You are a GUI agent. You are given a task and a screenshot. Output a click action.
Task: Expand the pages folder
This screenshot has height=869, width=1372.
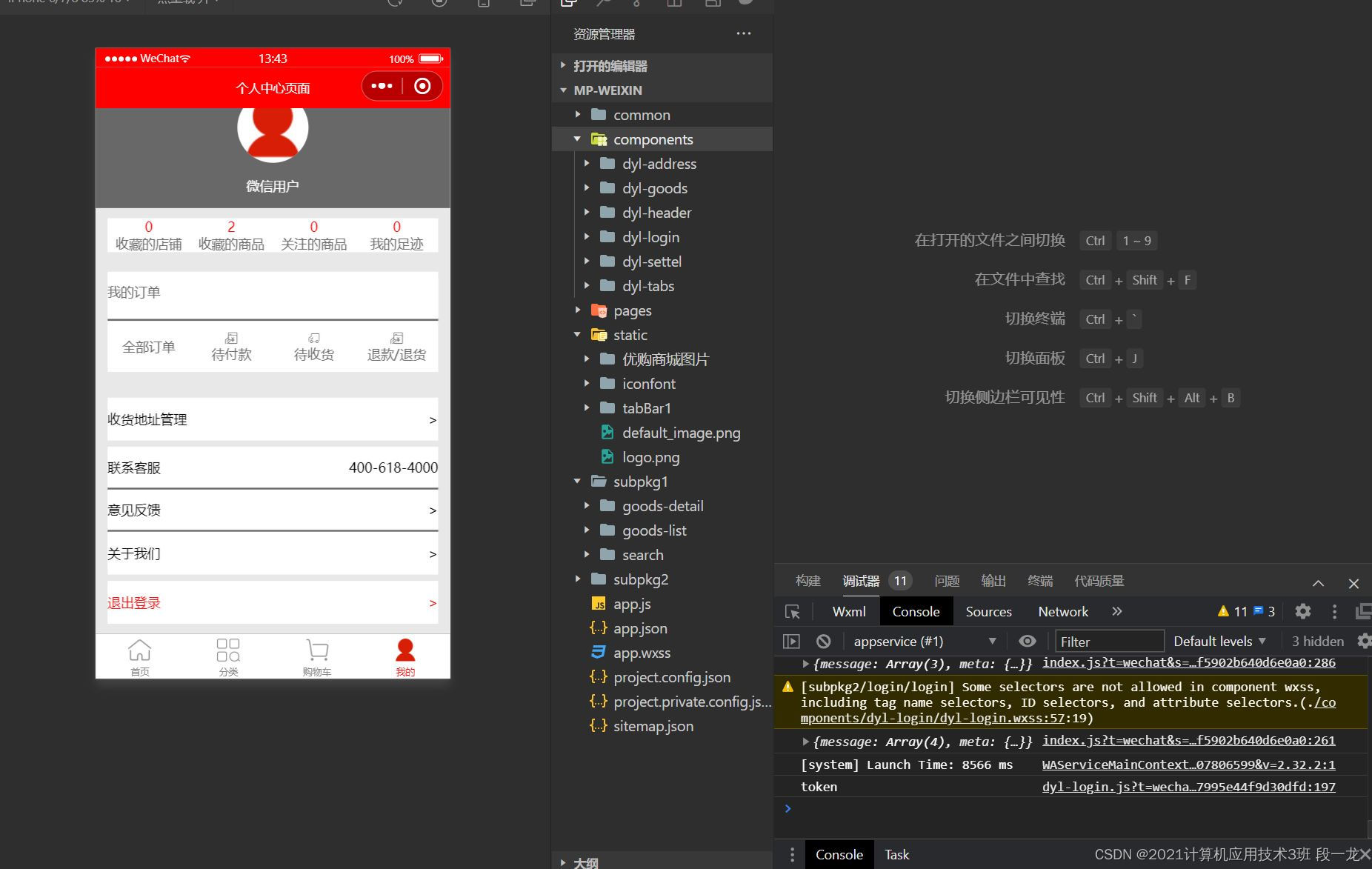click(x=662, y=310)
